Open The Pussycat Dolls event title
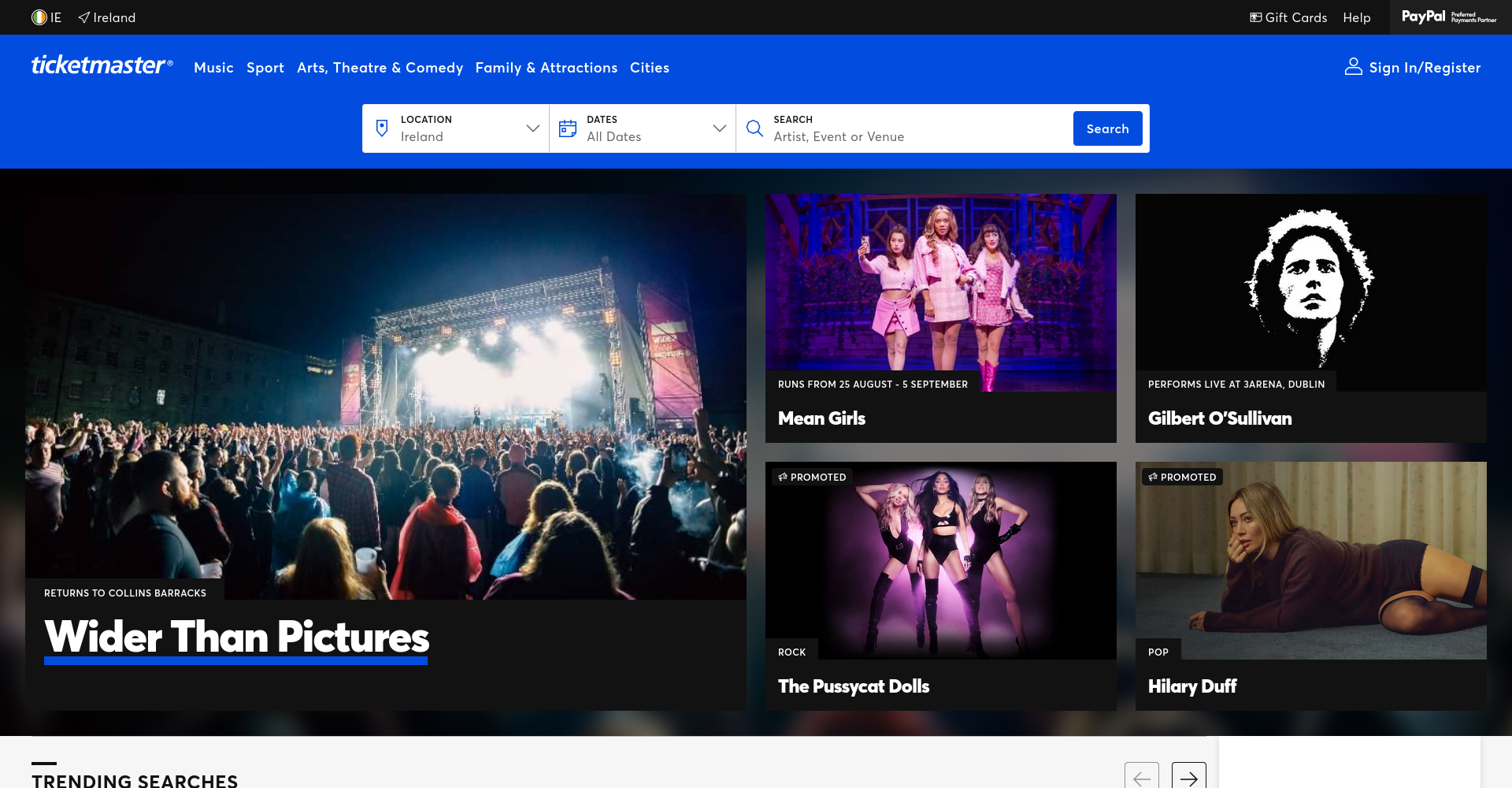The width and height of the screenshot is (1512, 788). (854, 686)
